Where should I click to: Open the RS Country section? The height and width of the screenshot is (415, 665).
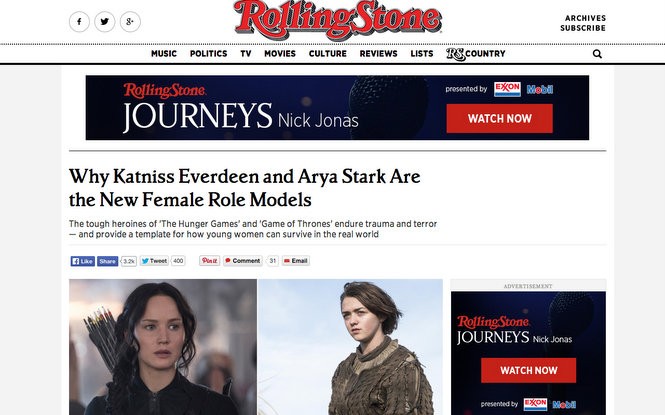pos(476,54)
